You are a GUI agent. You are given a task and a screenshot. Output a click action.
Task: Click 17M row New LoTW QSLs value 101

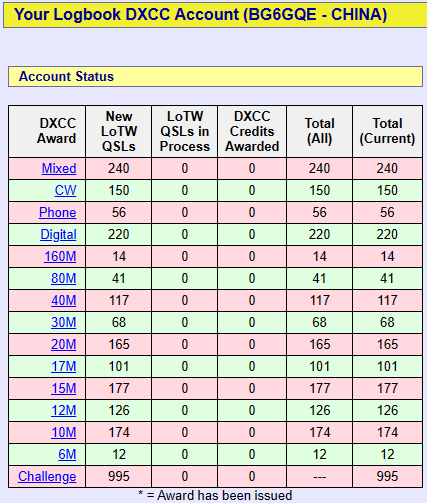click(119, 366)
